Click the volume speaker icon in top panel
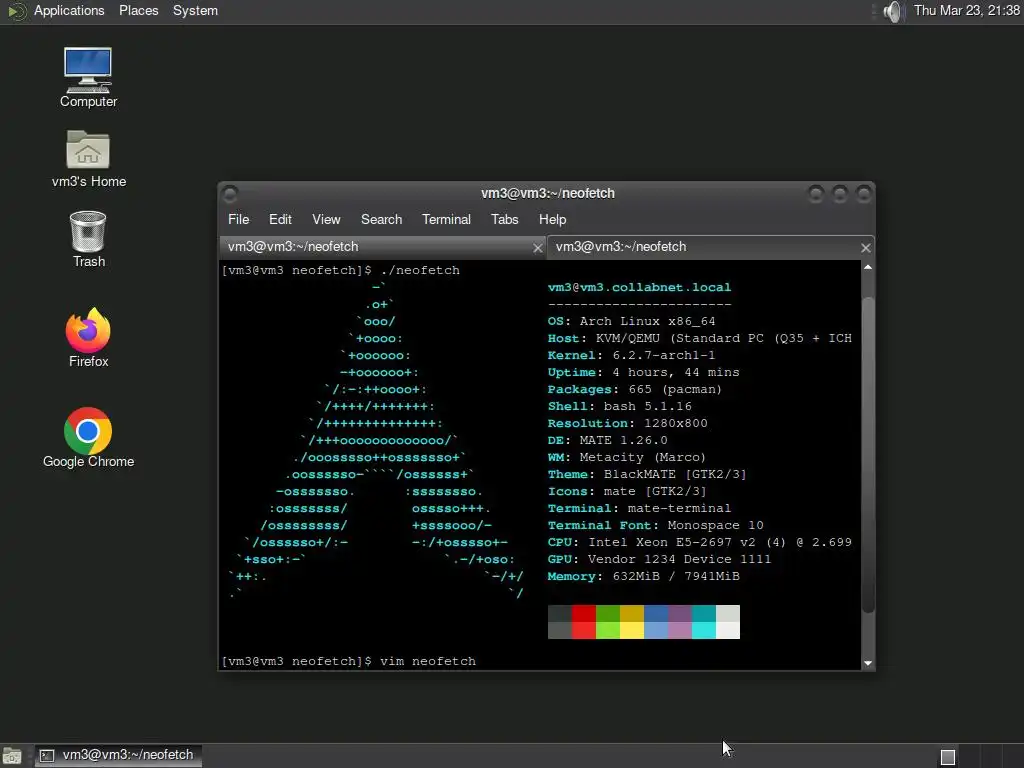This screenshot has width=1024, height=768. pyautogui.click(x=892, y=11)
